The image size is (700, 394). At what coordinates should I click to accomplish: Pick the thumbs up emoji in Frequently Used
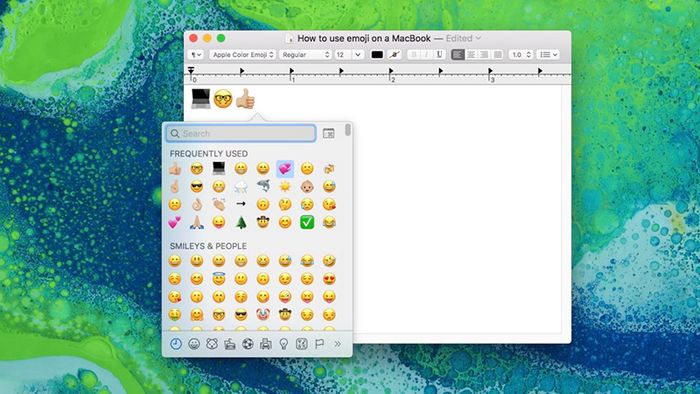click(x=175, y=169)
